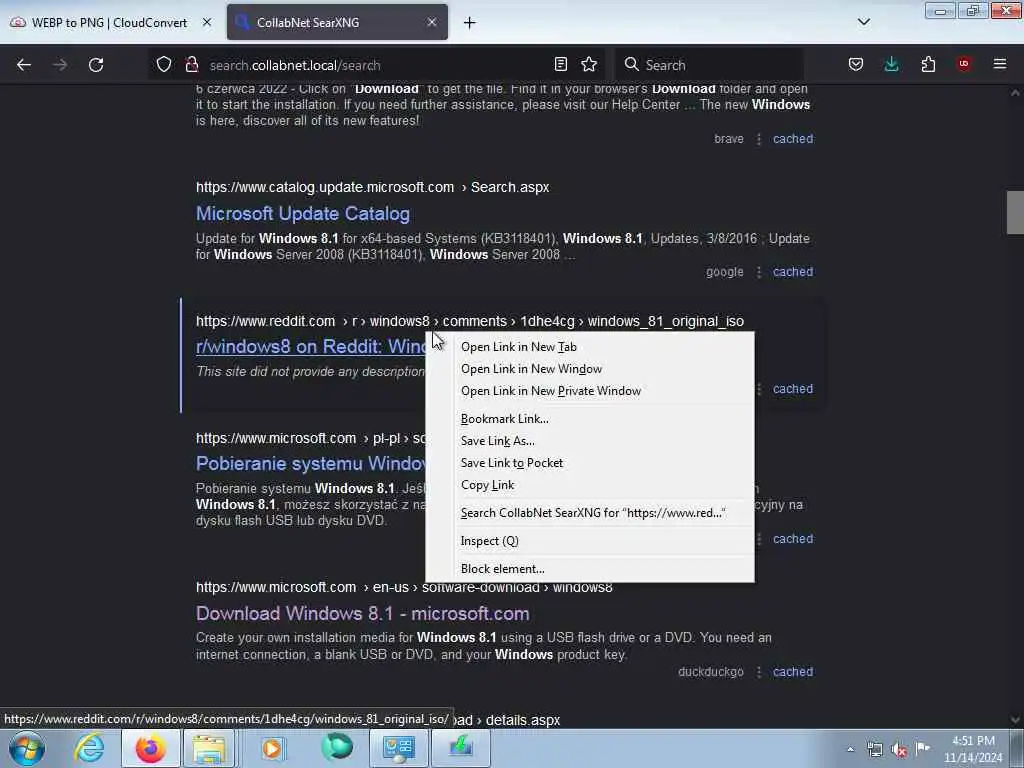Image resolution: width=1024 pixels, height=768 pixels.
Task: Open the taskbar clock and date
Action: click(973, 749)
